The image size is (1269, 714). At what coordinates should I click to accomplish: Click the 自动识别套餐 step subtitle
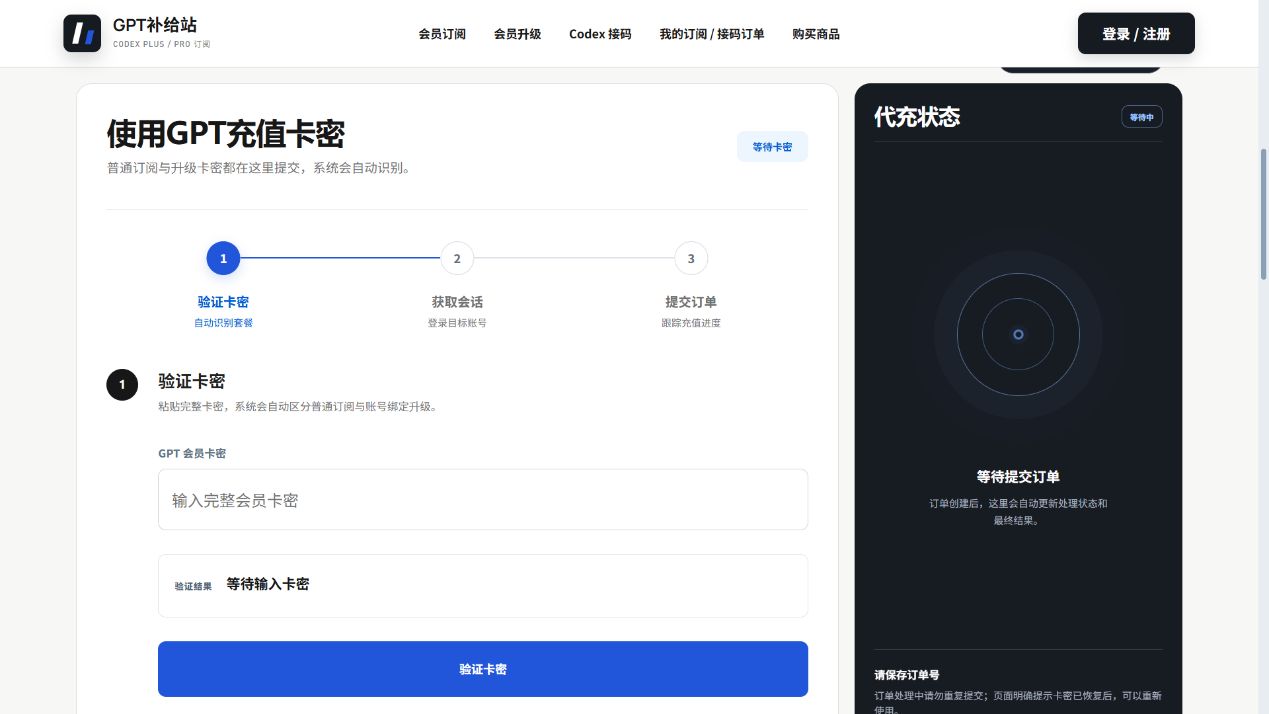click(x=223, y=323)
